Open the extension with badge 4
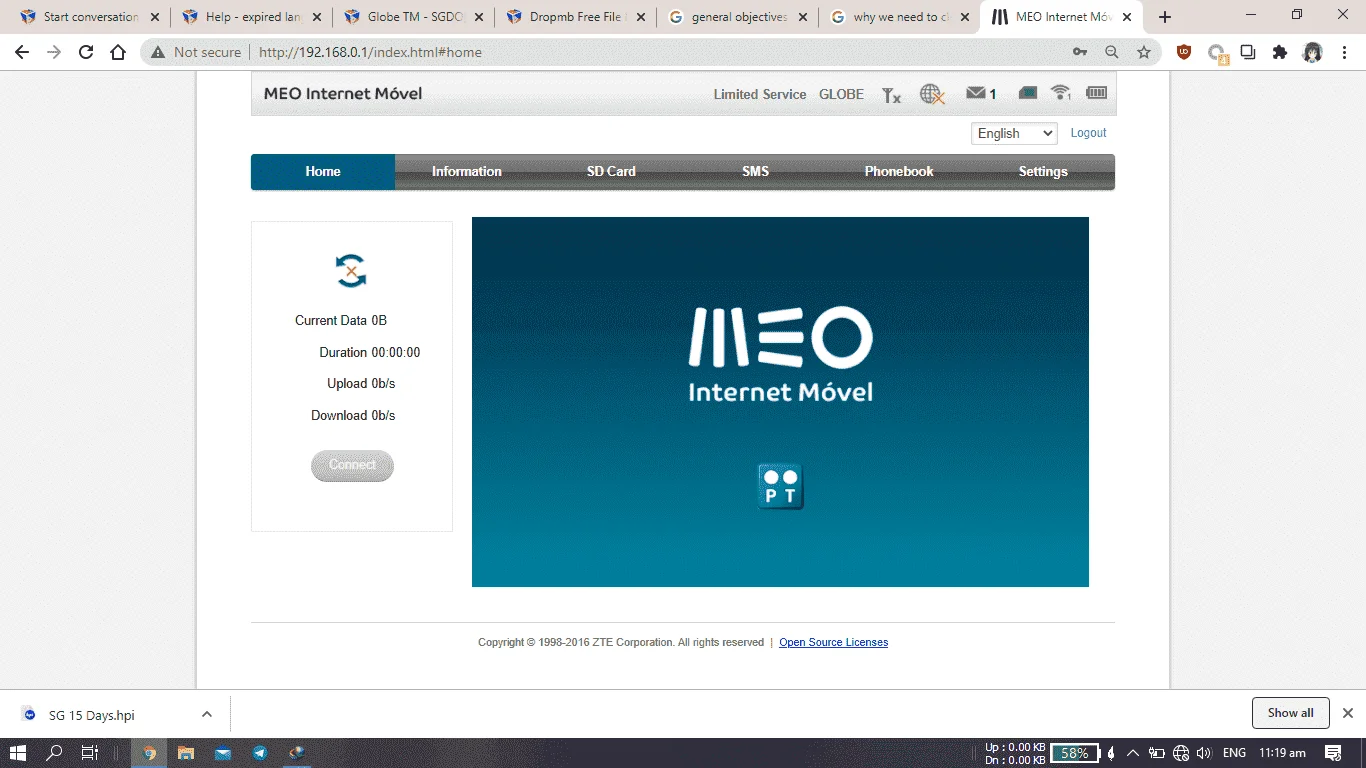Image resolution: width=1366 pixels, height=768 pixels. click(x=1217, y=53)
